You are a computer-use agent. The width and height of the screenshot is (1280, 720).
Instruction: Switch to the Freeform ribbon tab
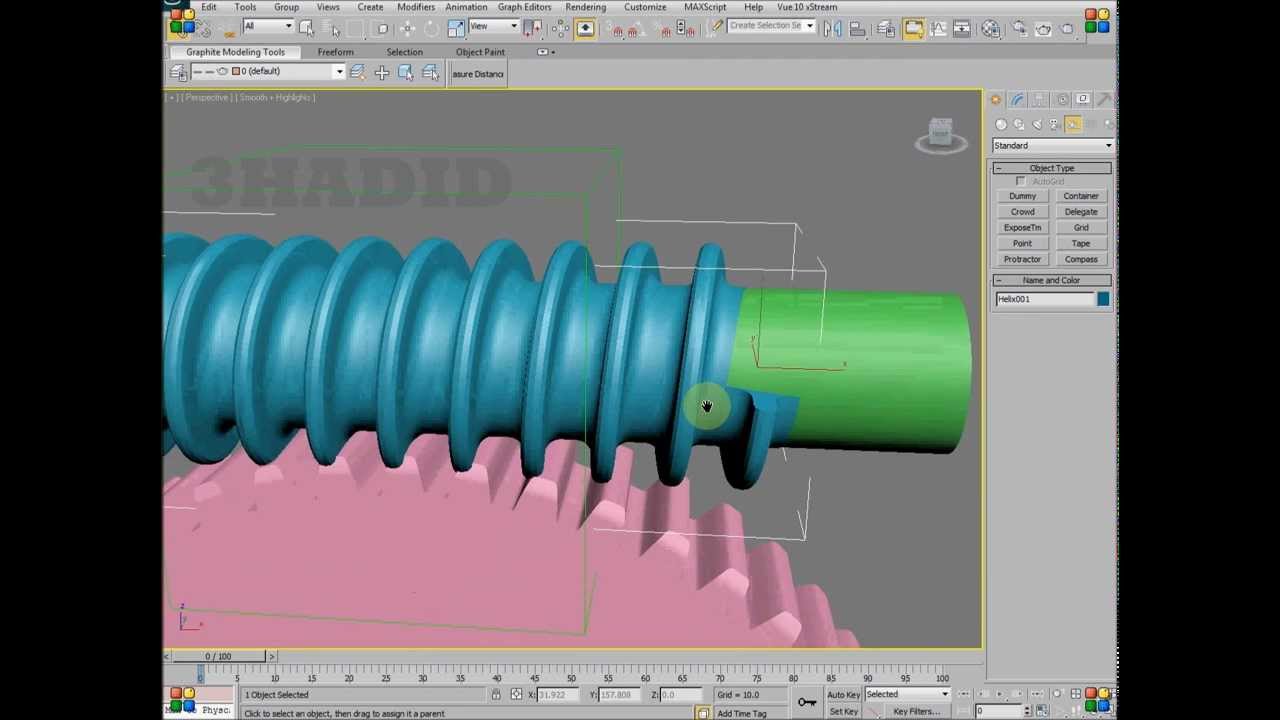click(x=335, y=52)
